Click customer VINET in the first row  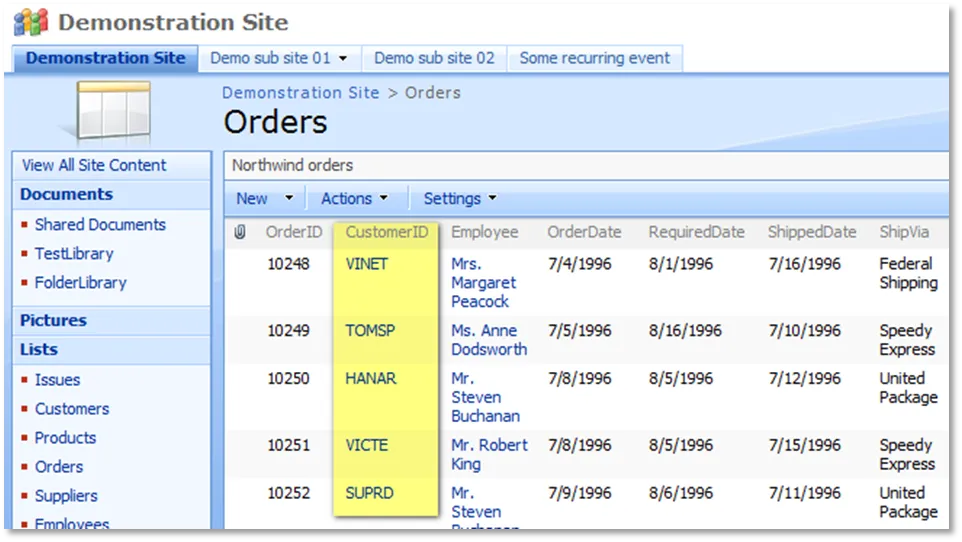[366, 264]
